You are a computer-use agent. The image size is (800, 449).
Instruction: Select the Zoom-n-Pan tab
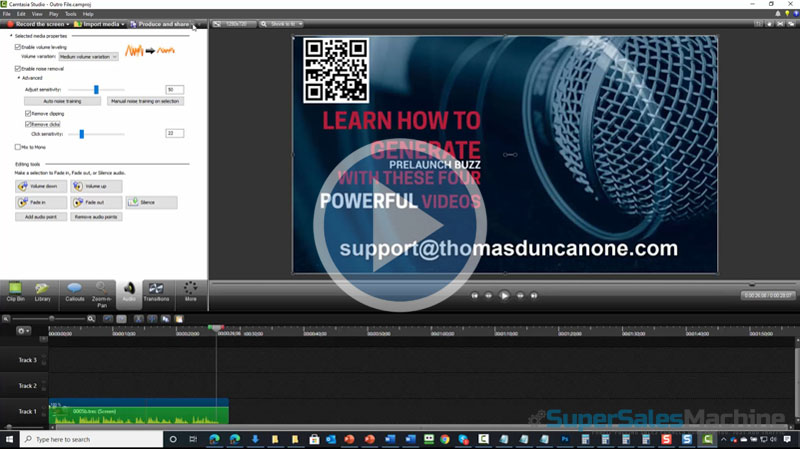pyautogui.click(x=100, y=291)
